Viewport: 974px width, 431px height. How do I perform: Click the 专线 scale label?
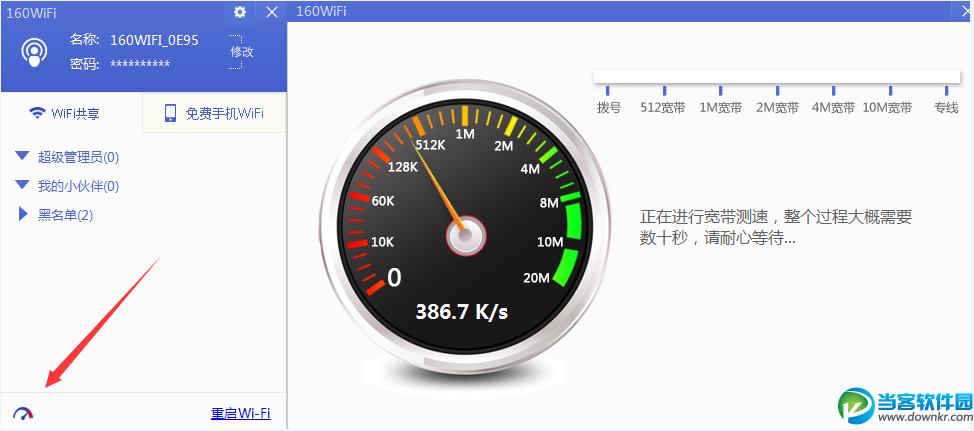[x=947, y=108]
